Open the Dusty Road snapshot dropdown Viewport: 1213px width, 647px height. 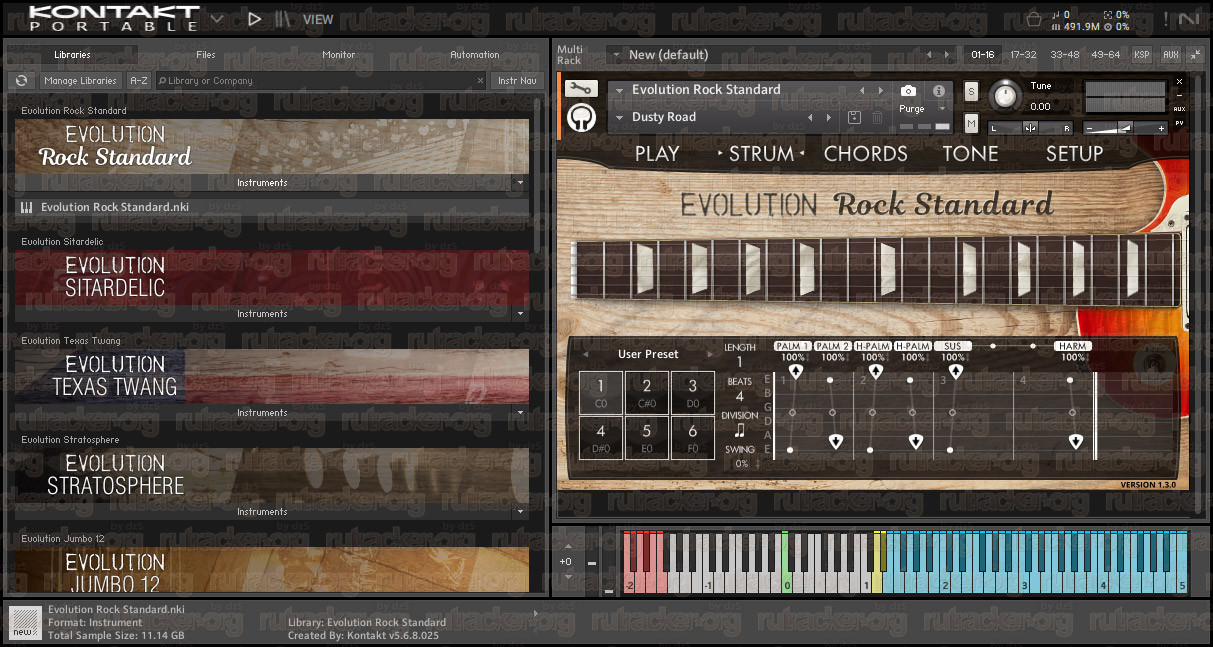click(x=619, y=117)
